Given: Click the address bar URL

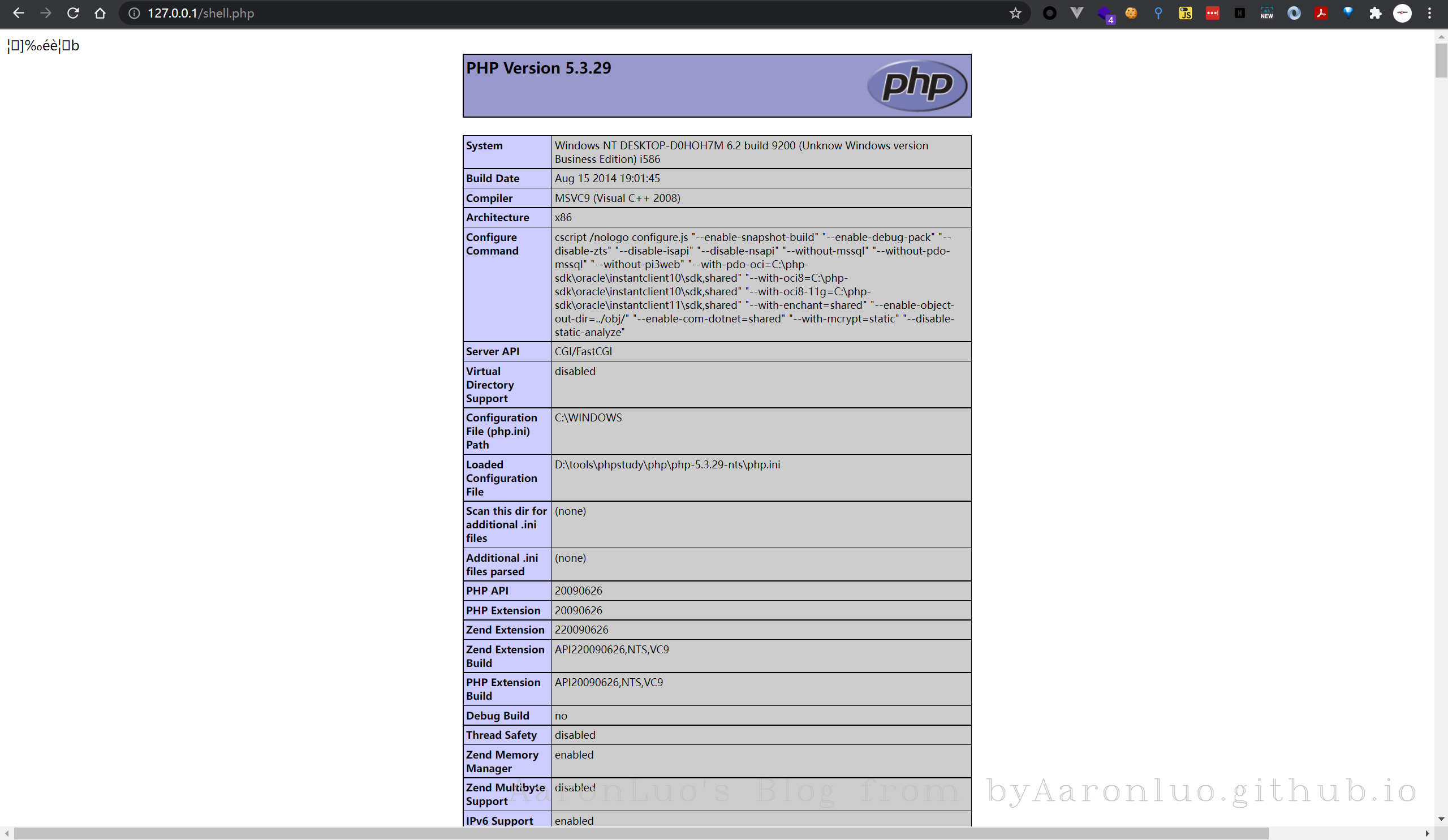Looking at the screenshot, I should 201,13.
